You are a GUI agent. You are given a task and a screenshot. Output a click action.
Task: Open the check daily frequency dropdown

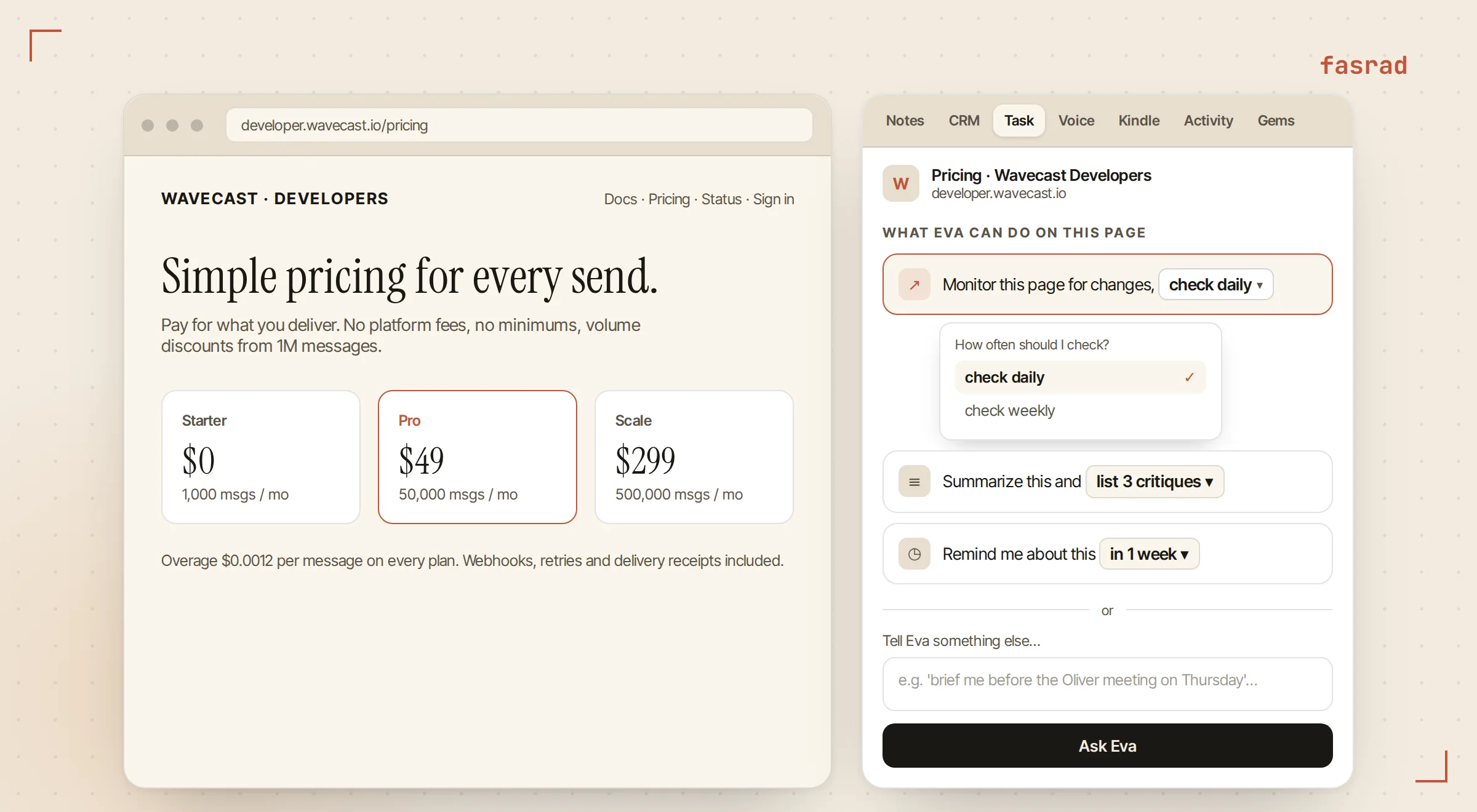[x=1215, y=285]
